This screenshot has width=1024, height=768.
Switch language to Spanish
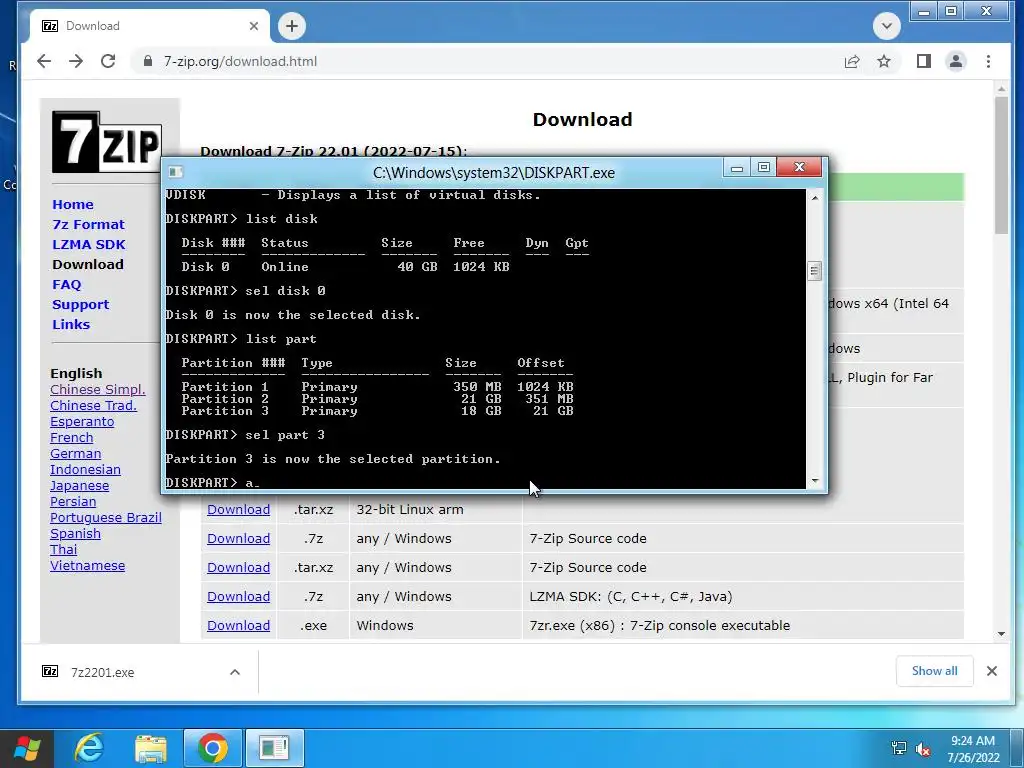coord(76,534)
